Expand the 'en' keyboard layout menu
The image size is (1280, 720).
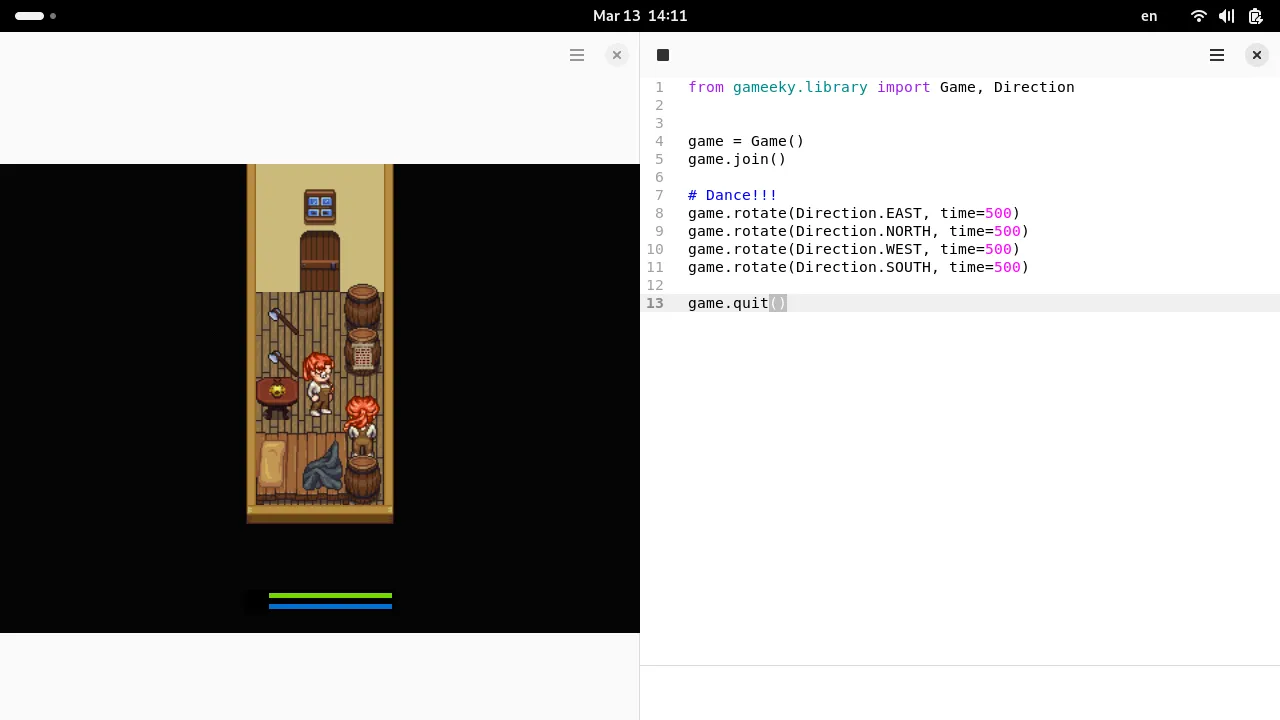(1149, 16)
